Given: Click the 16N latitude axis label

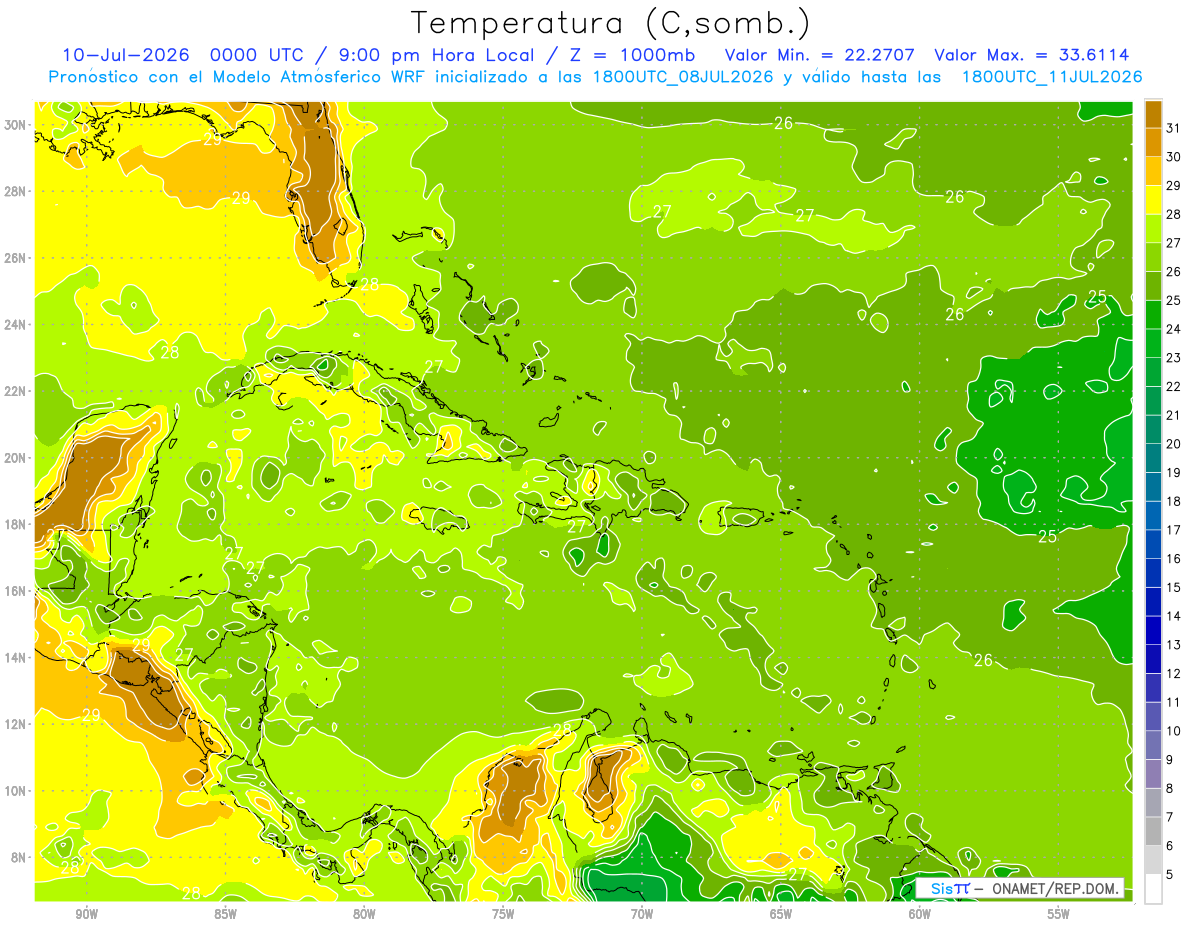Looking at the screenshot, I should (x=15, y=591).
